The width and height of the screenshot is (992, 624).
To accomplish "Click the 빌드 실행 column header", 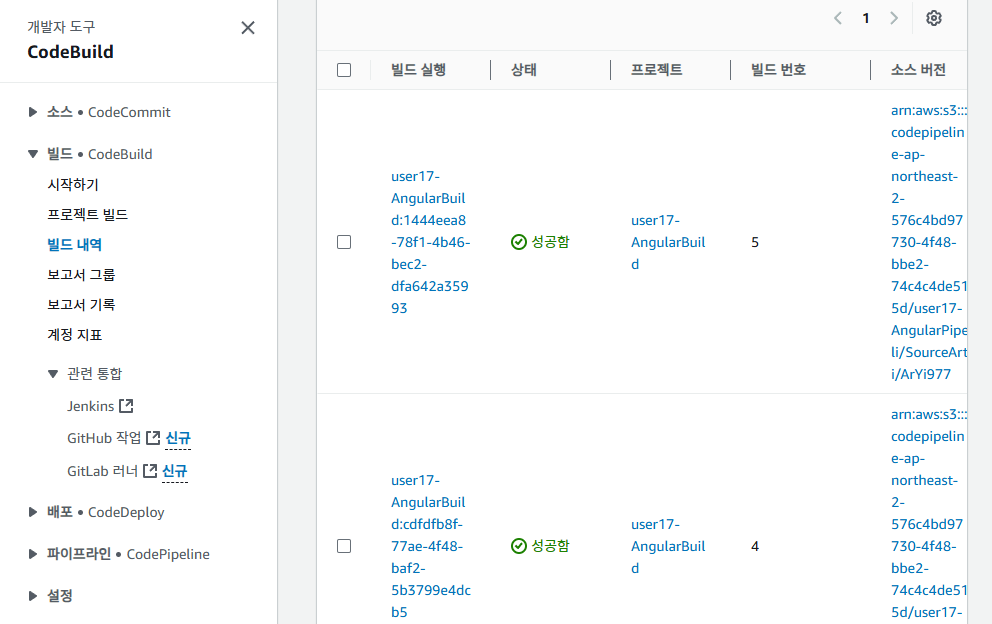I will click(x=418, y=70).
